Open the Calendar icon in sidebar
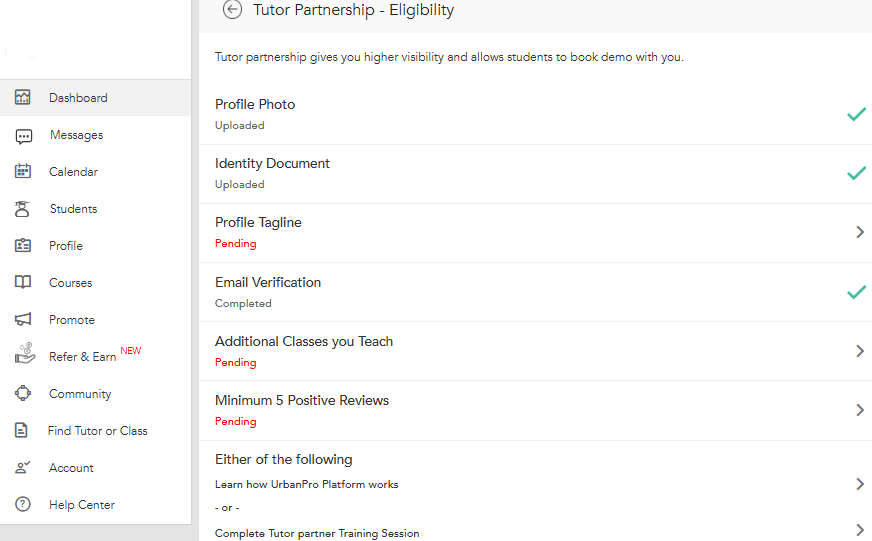872x541 pixels. [23, 172]
